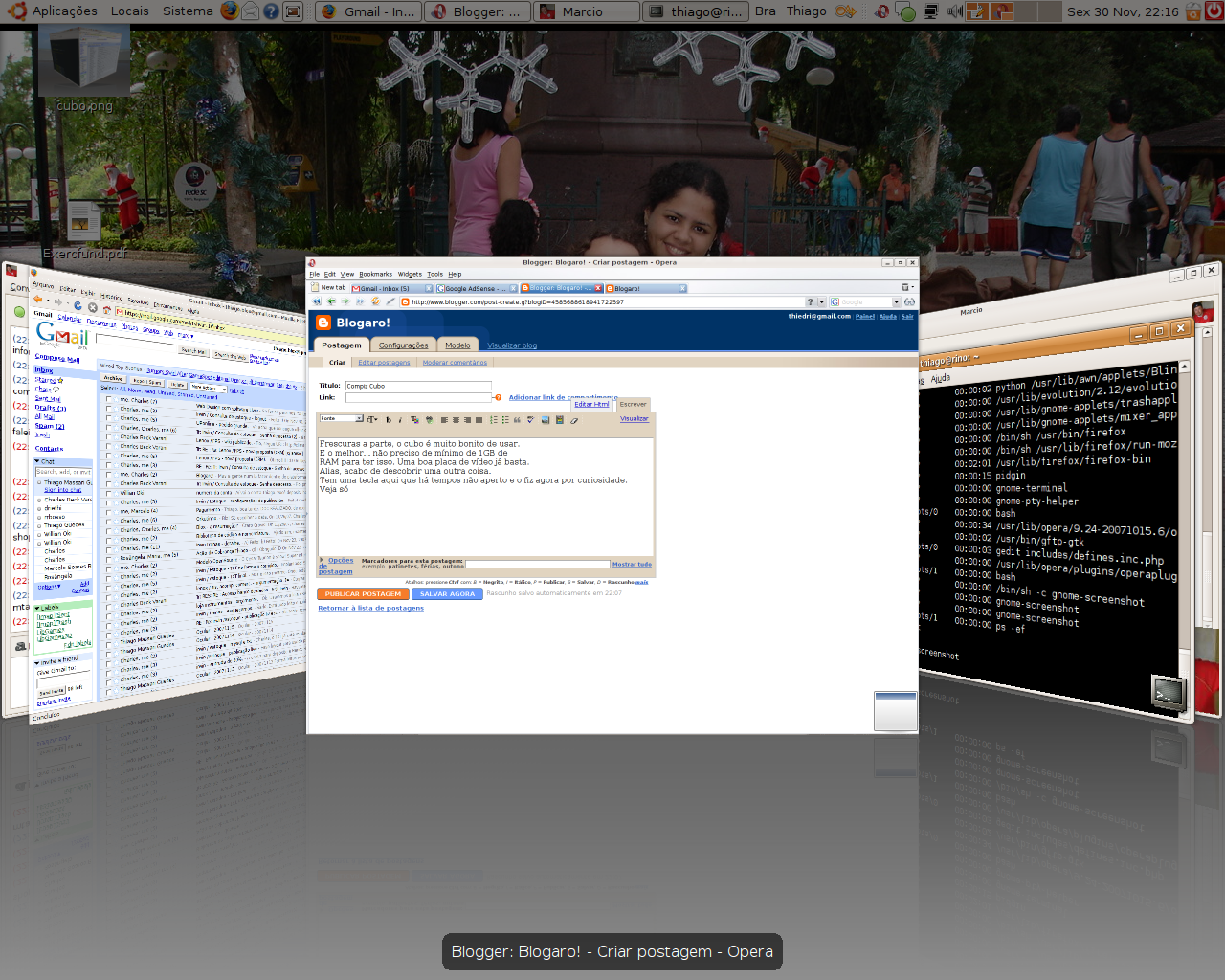Viewport: 1225px width, 980px height.
Task: Insert blockquote in Blogger editor
Action: pyautogui.click(x=517, y=420)
